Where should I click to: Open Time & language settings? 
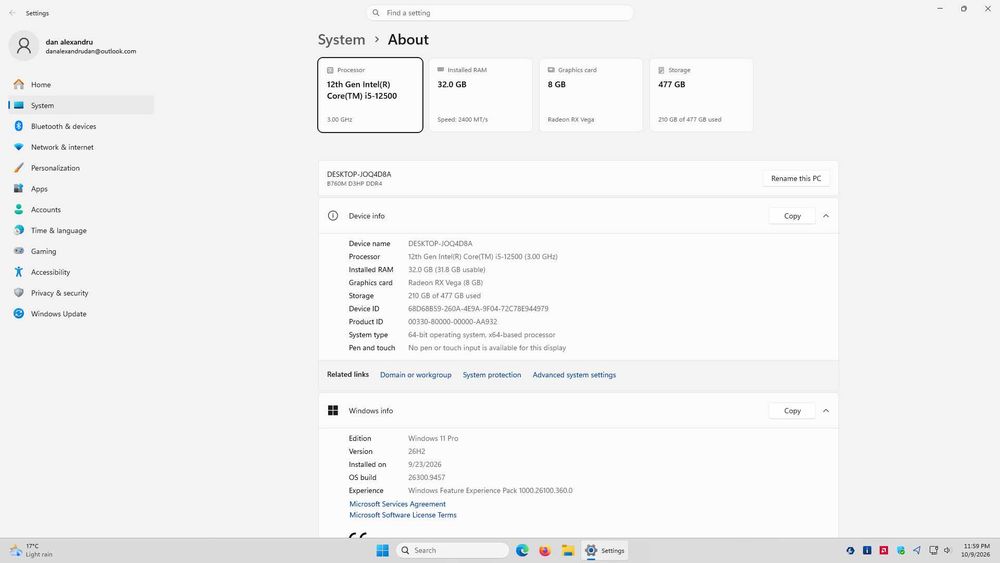point(81,230)
